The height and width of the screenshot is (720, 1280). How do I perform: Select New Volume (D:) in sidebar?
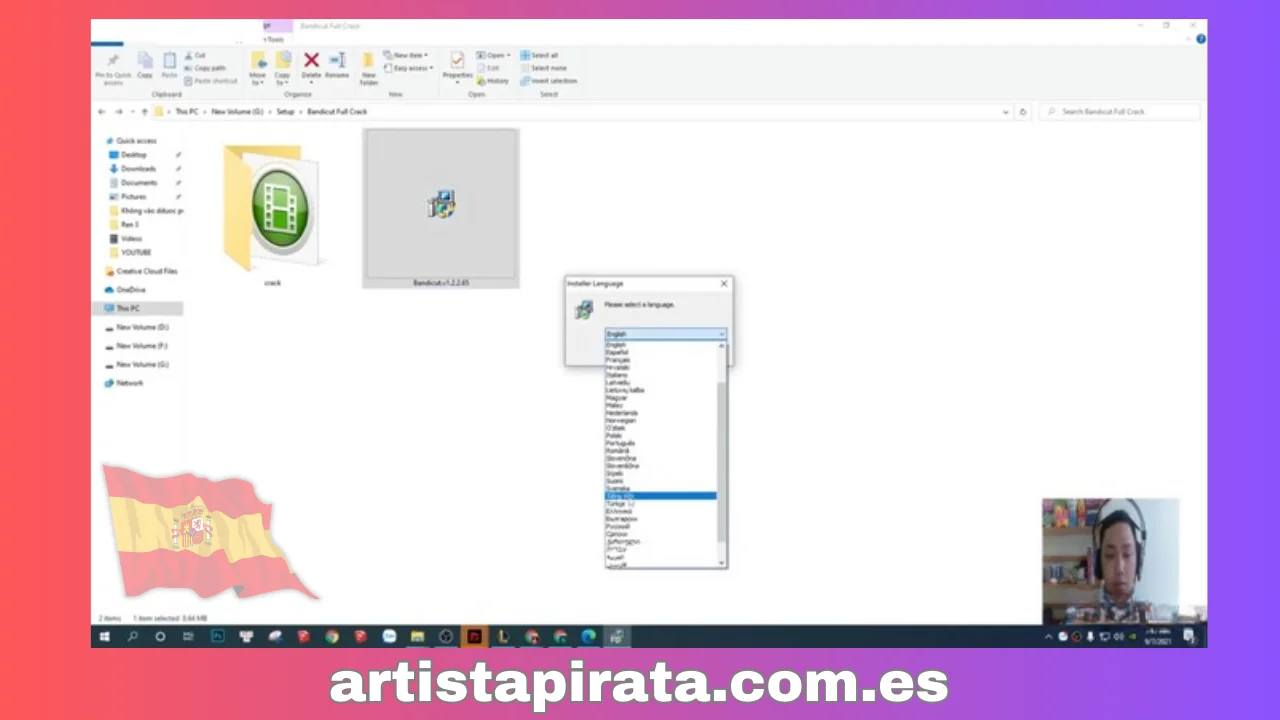point(142,327)
